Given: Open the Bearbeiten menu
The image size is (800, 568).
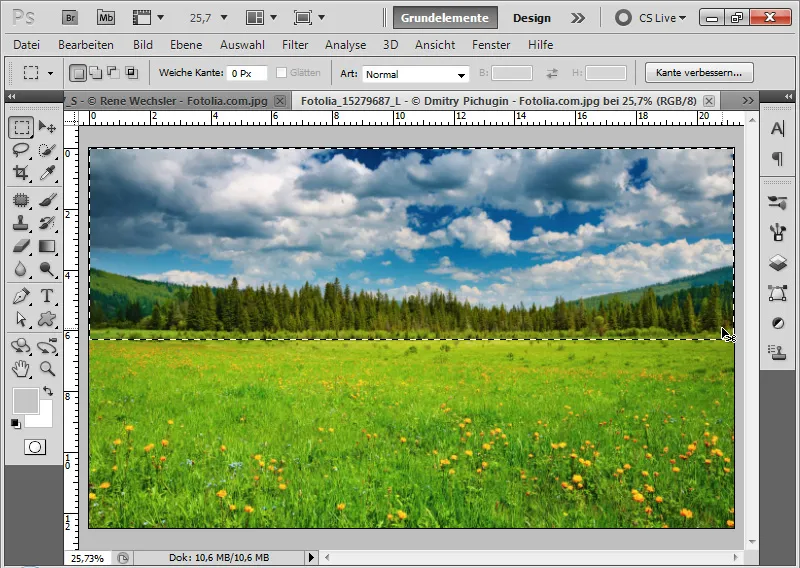Looking at the screenshot, I should point(86,45).
